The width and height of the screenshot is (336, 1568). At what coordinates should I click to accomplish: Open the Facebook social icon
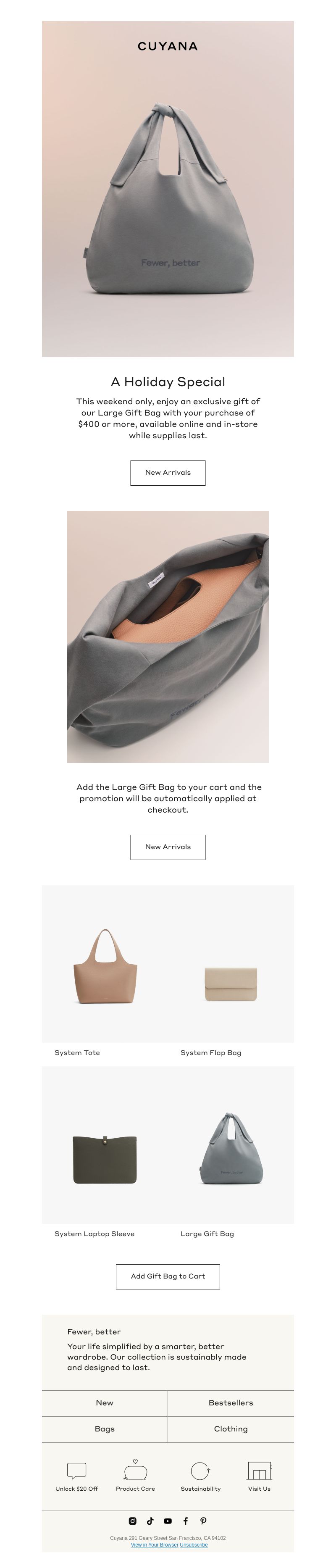(x=186, y=1521)
